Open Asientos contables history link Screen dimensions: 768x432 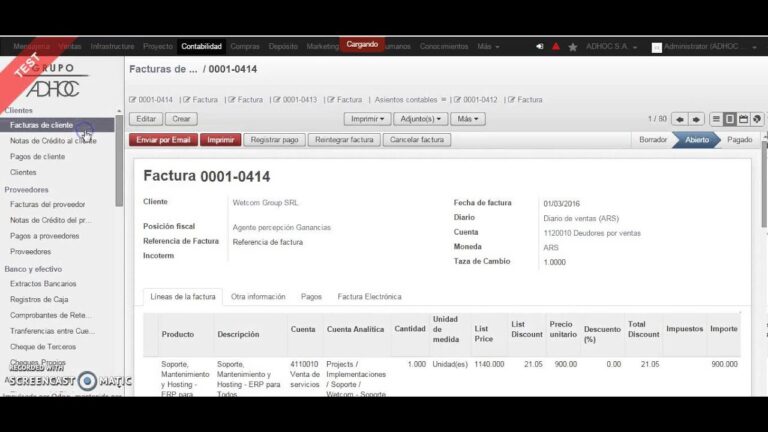point(406,100)
